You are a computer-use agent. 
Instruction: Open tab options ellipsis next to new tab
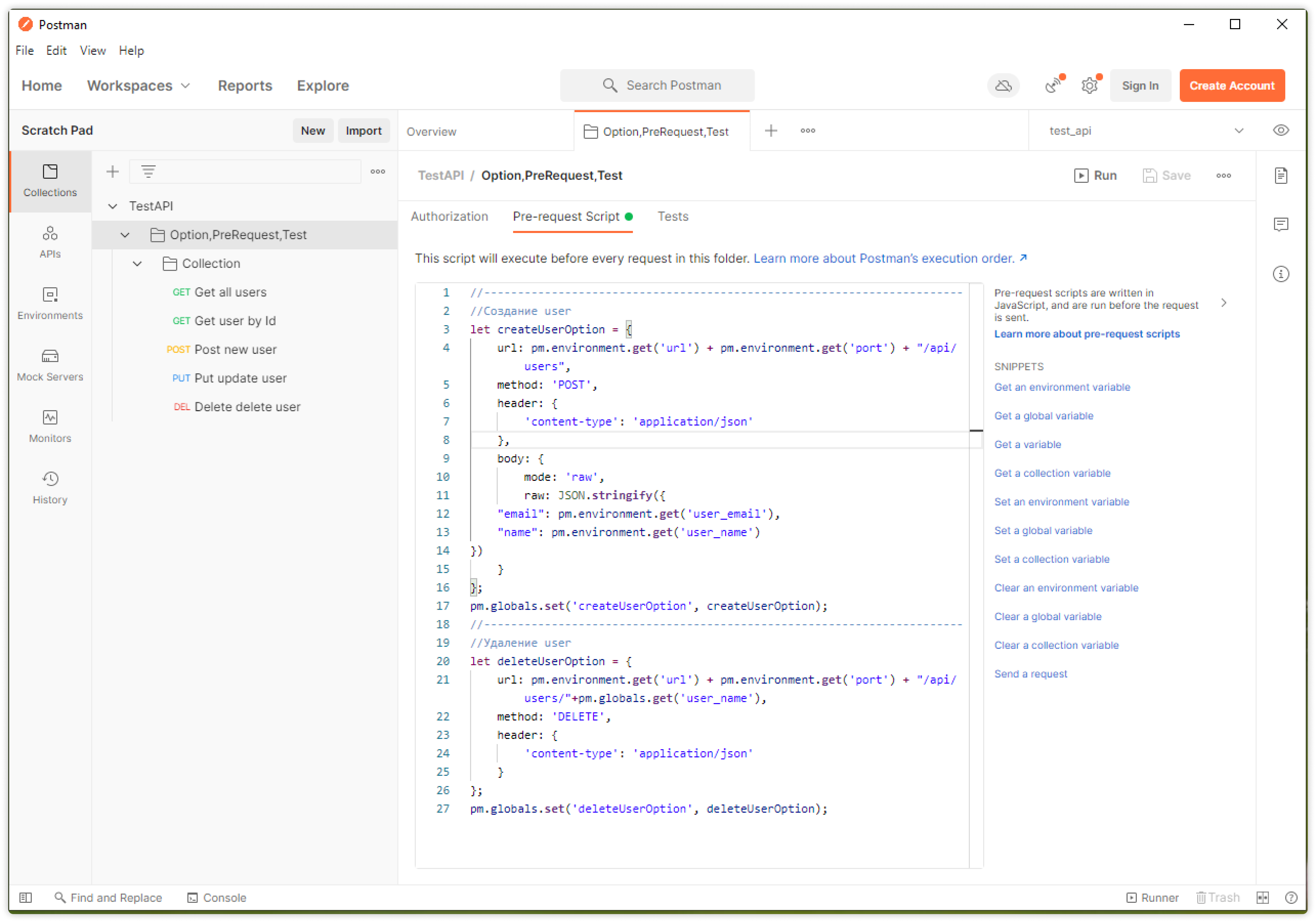click(808, 131)
